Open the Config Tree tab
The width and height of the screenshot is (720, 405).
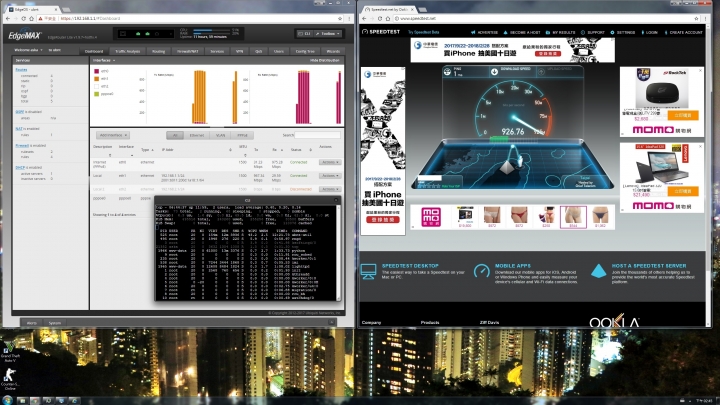coord(305,51)
